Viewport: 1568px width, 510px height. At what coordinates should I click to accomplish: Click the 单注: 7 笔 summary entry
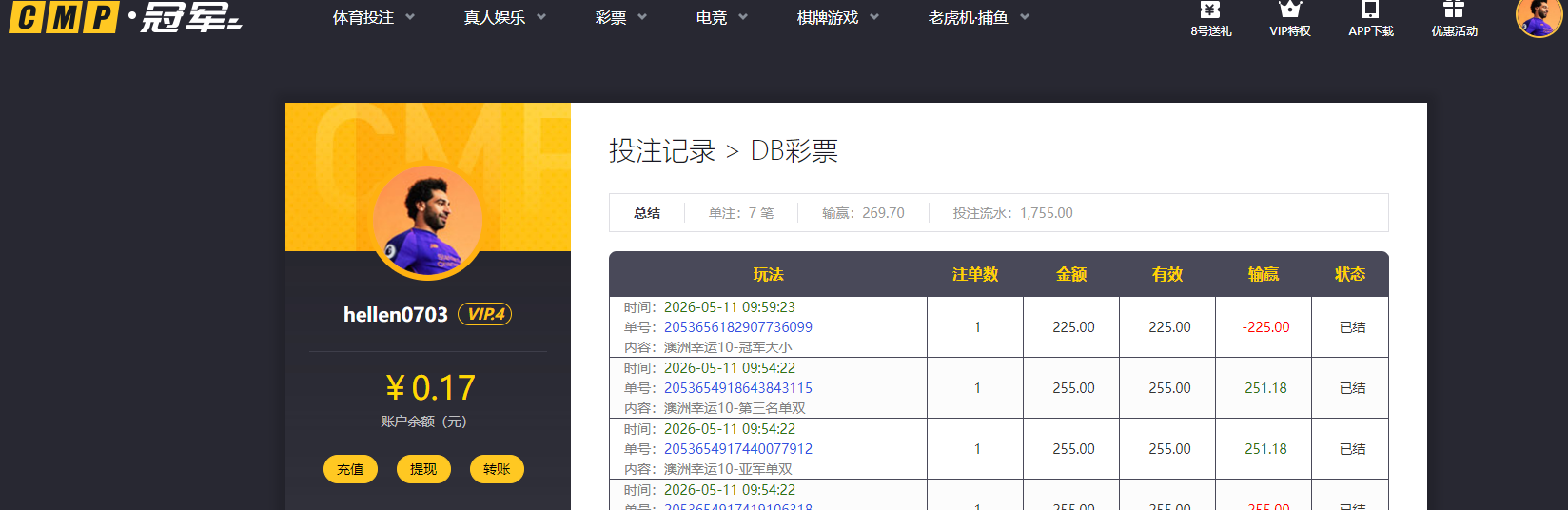(741, 213)
